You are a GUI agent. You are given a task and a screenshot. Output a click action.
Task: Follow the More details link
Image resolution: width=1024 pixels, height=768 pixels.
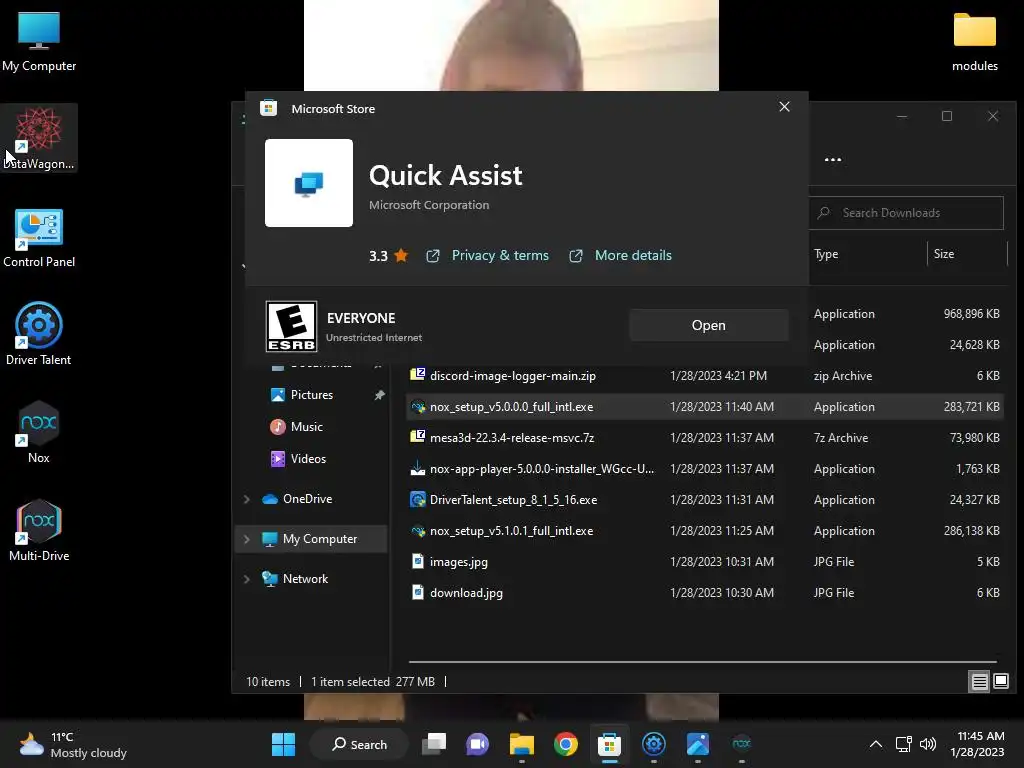coord(633,255)
